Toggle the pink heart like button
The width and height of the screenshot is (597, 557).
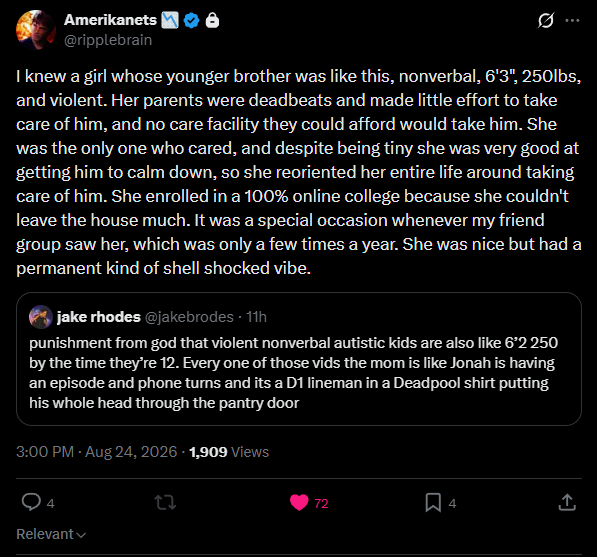pyautogui.click(x=299, y=503)
